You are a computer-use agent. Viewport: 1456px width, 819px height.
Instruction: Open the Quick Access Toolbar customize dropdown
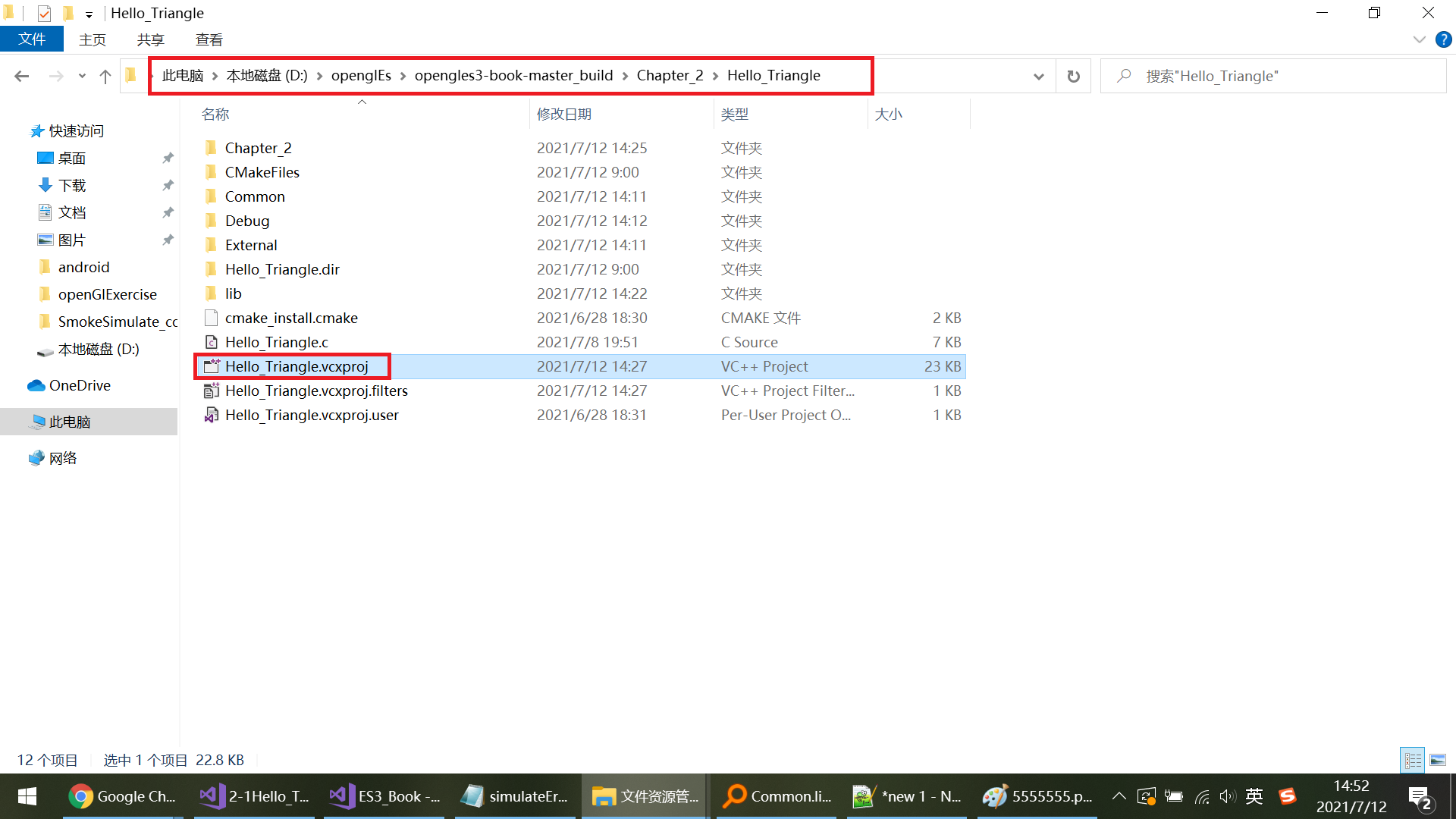click(89, 14)
